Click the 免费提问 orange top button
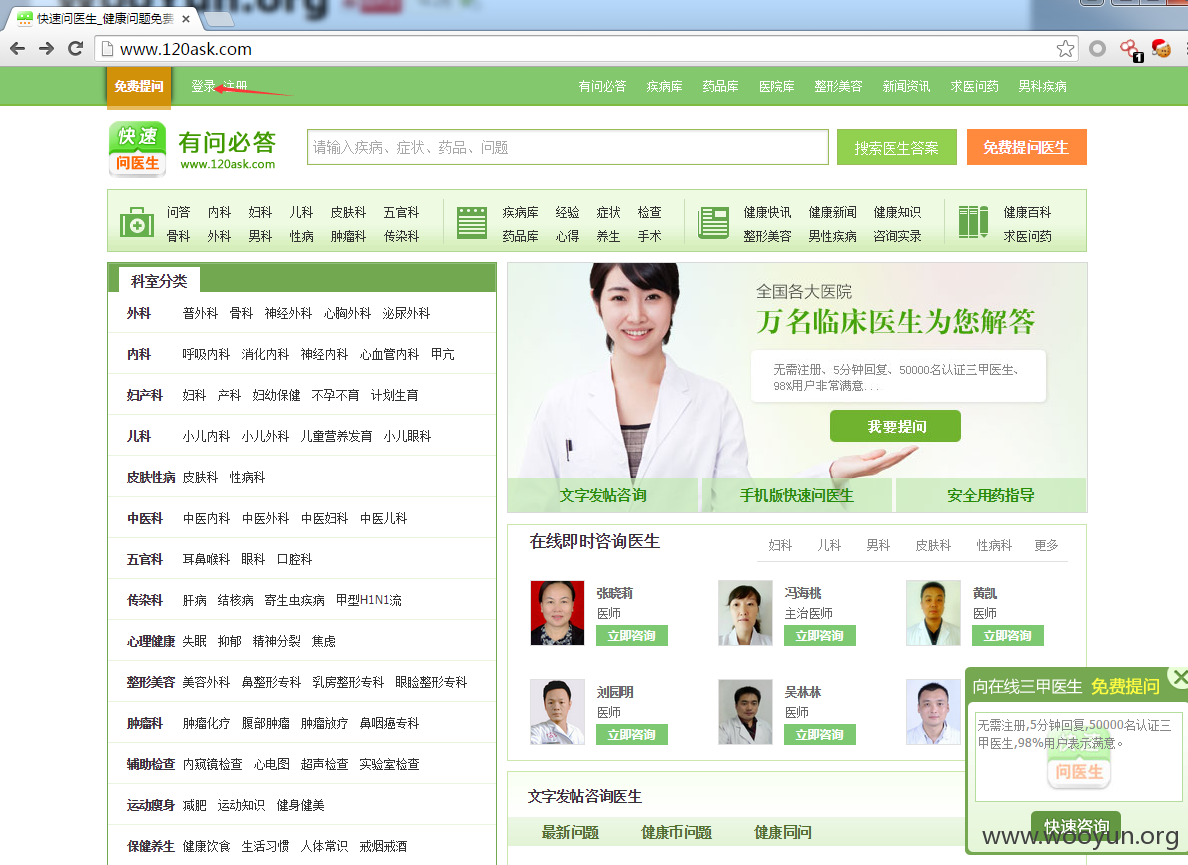 point(139,87)
